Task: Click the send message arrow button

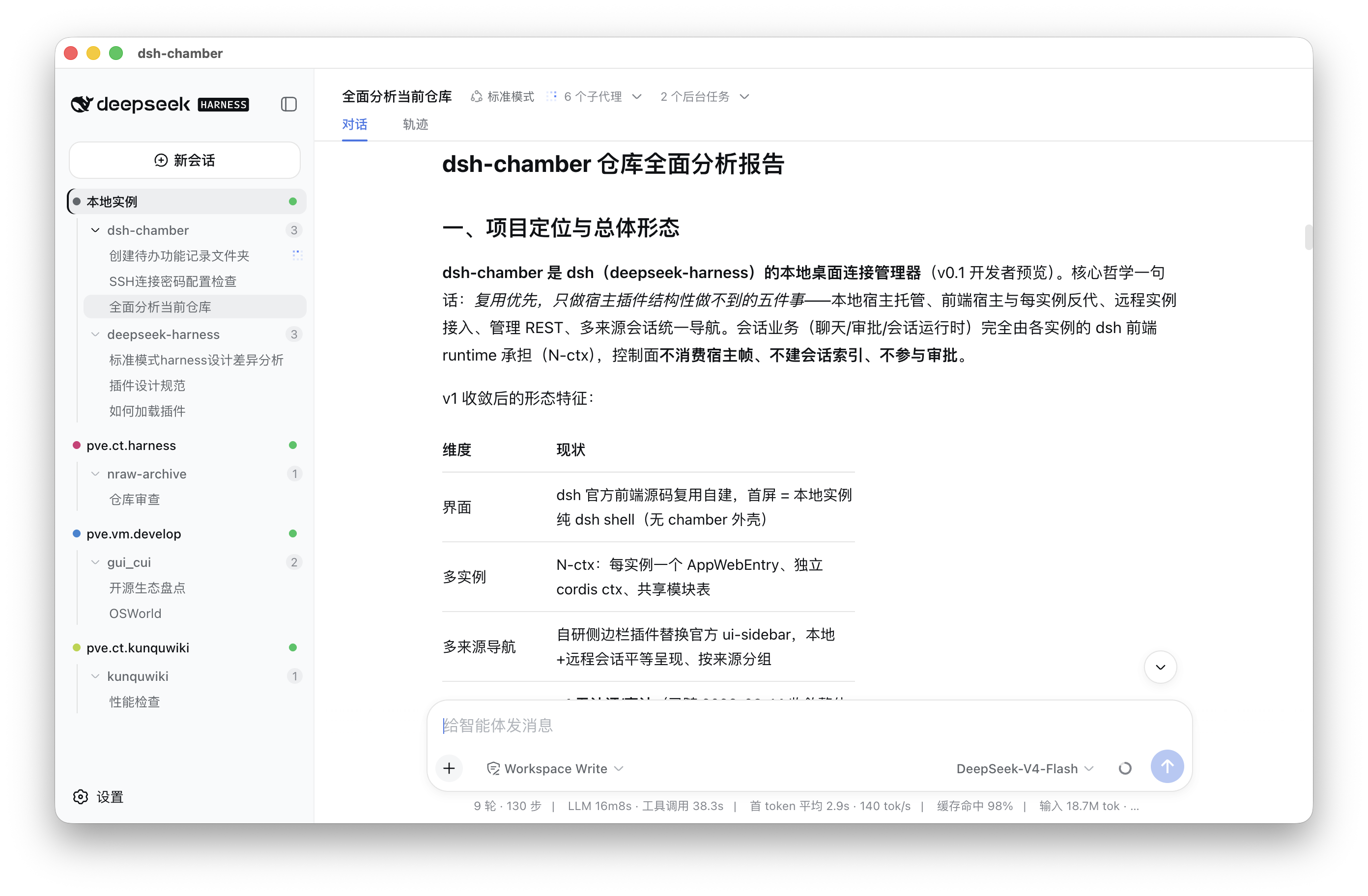Action: (1167, 767)
